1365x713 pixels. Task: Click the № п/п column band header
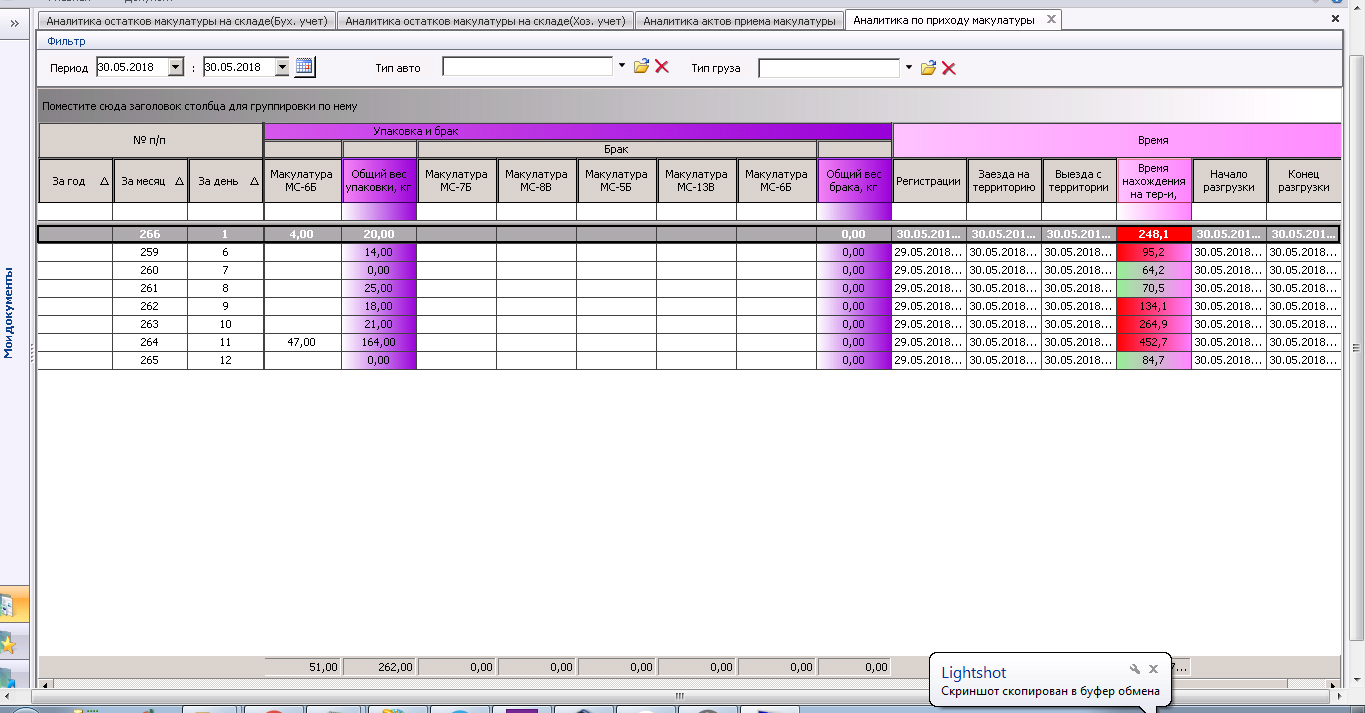tap(151, 141)
